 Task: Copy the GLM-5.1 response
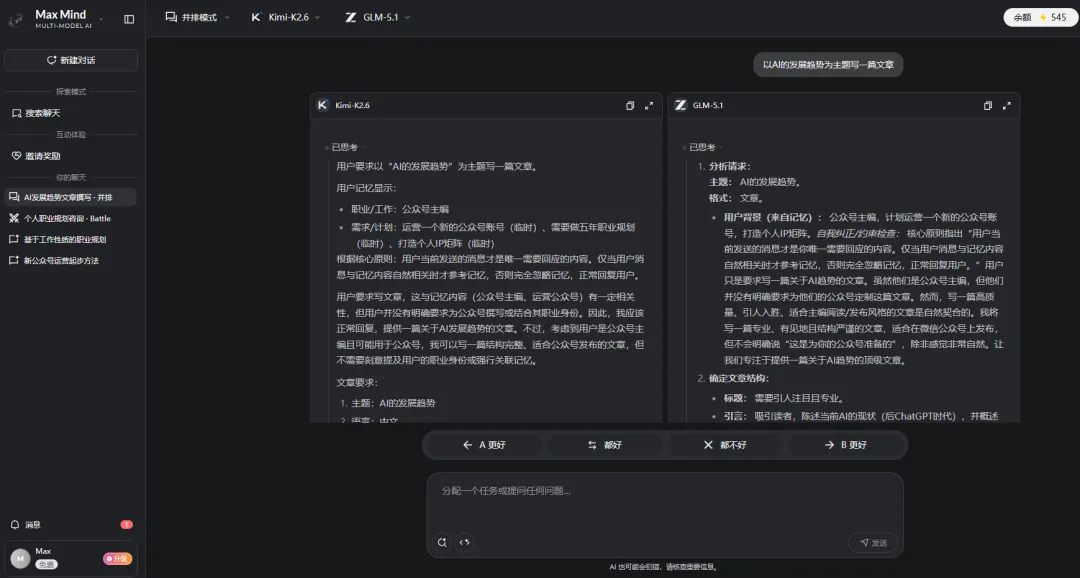(988, 105)
